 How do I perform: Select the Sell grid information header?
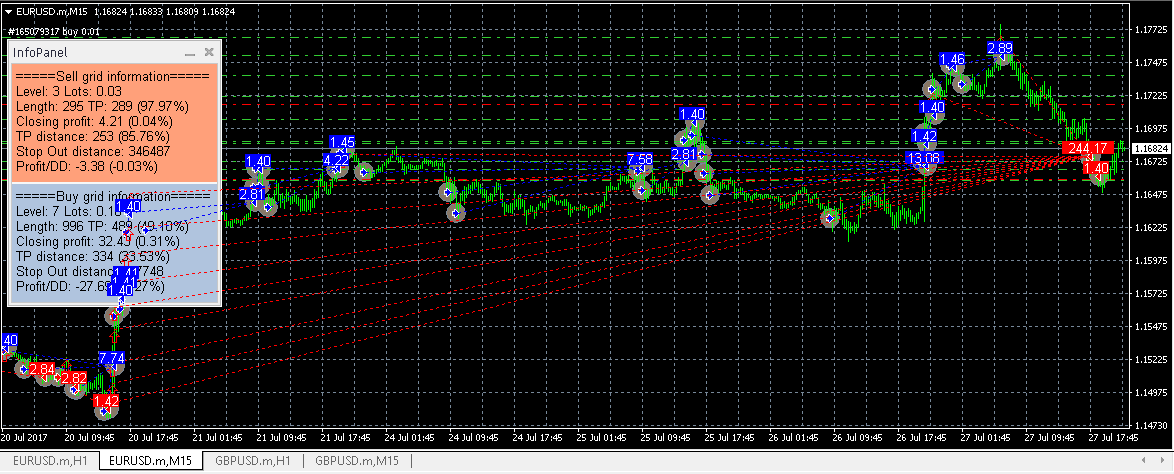pos(112,76)
